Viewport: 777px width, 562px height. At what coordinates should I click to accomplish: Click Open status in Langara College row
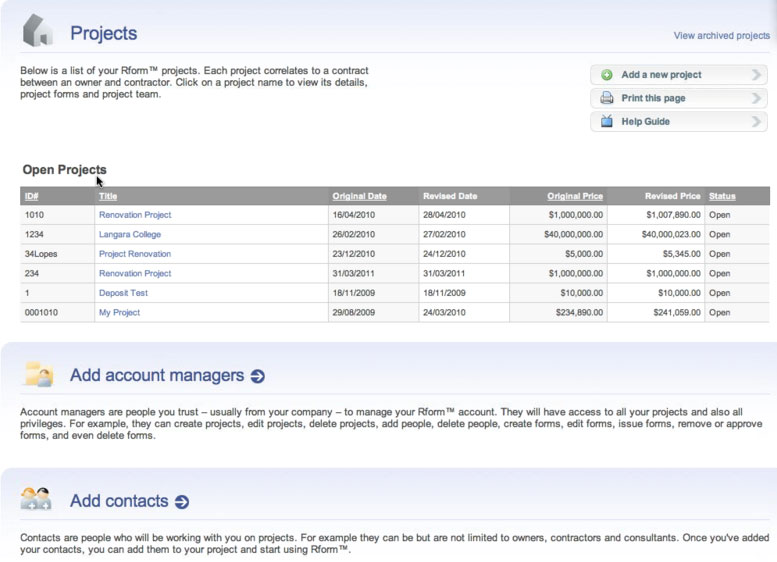pyautogui.click(x=720, y=234)
